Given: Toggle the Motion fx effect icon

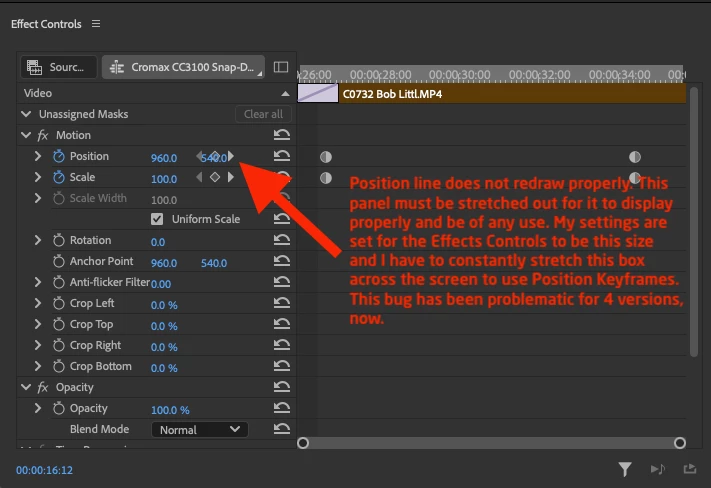Looking at the screenshot, I should pyautogui.click(x=43, y=135).
